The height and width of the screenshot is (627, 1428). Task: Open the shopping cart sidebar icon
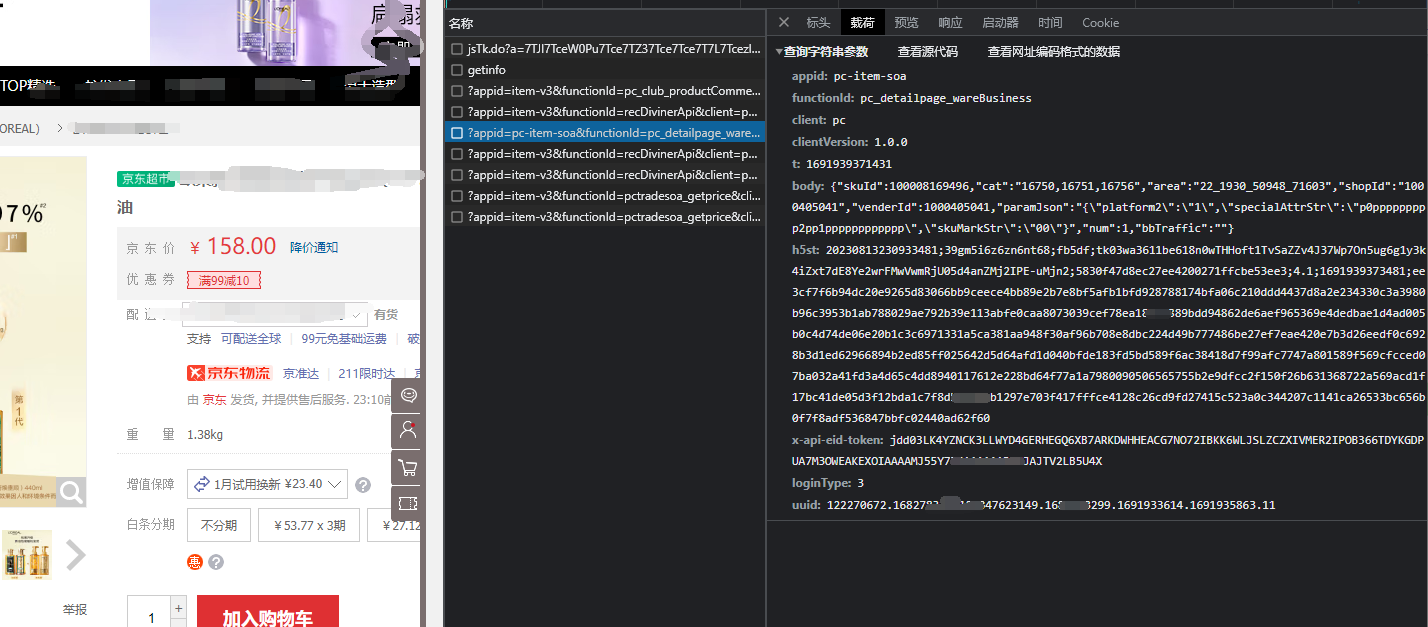click(x=407, y=467)
